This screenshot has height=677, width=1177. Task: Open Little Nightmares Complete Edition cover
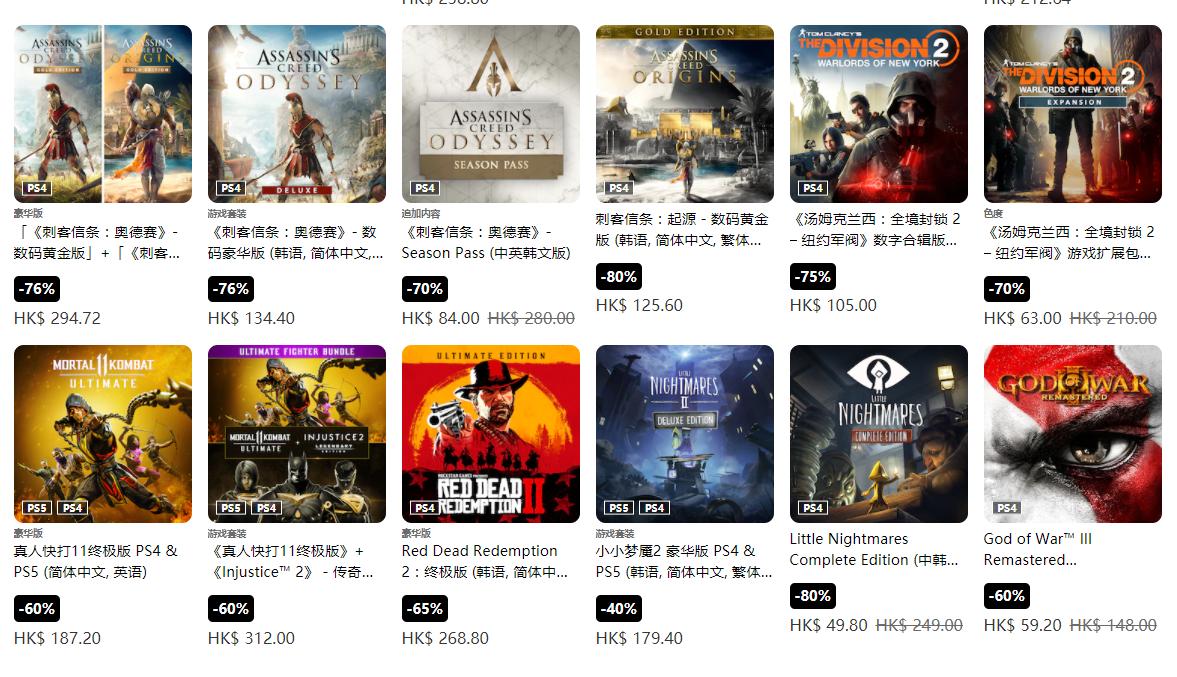click(x=878, y=434)
